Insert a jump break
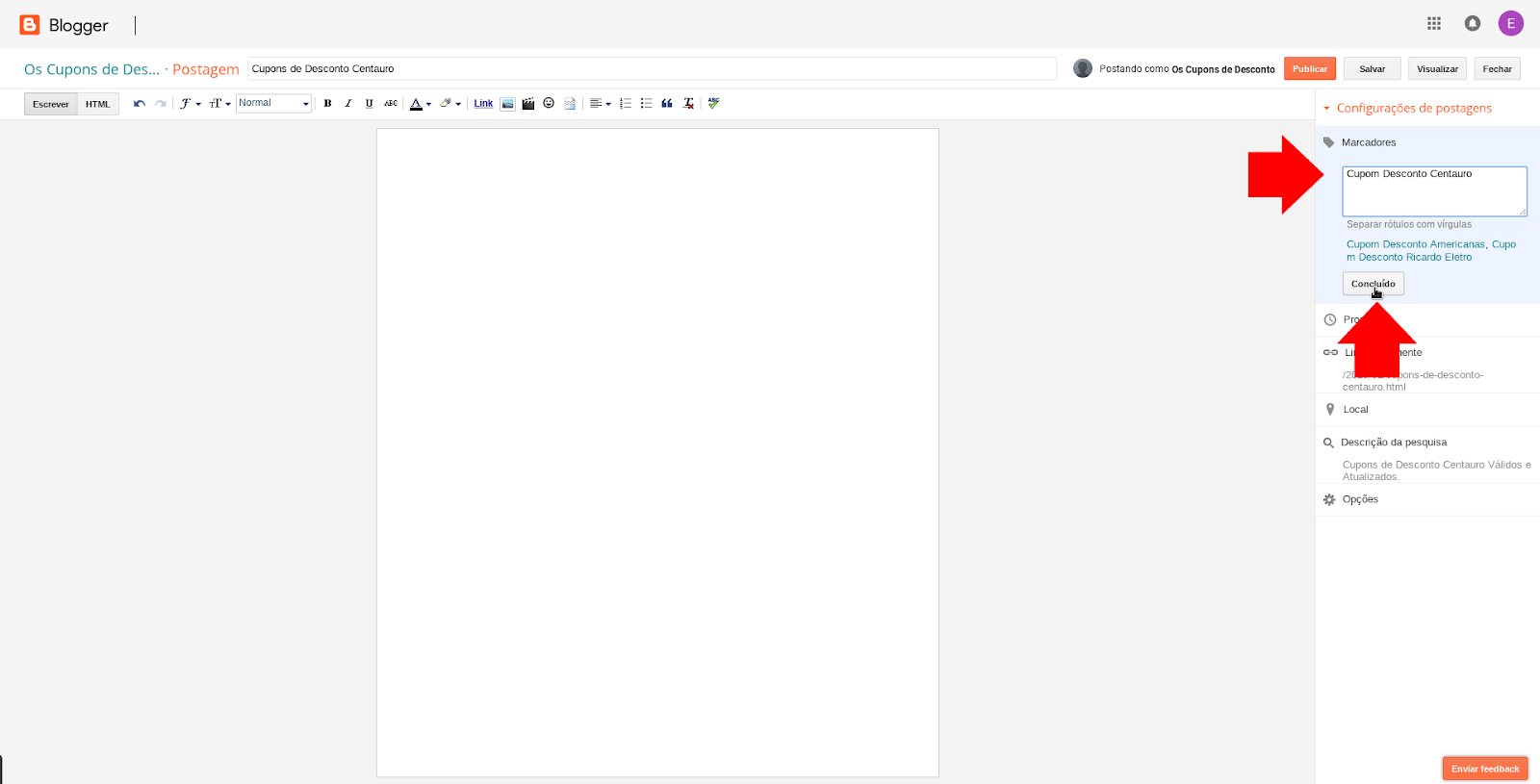Screen dimensions: 1540x784 570,104
